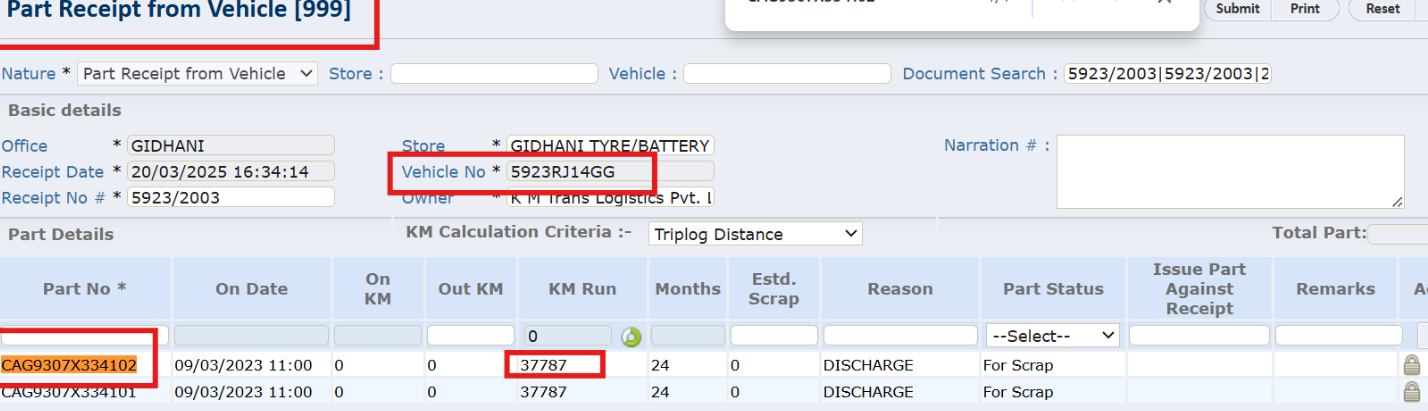Click lock icon in CAG9307X334102 row
The width and height of the screenshot is (1428, 411).
1411,366
